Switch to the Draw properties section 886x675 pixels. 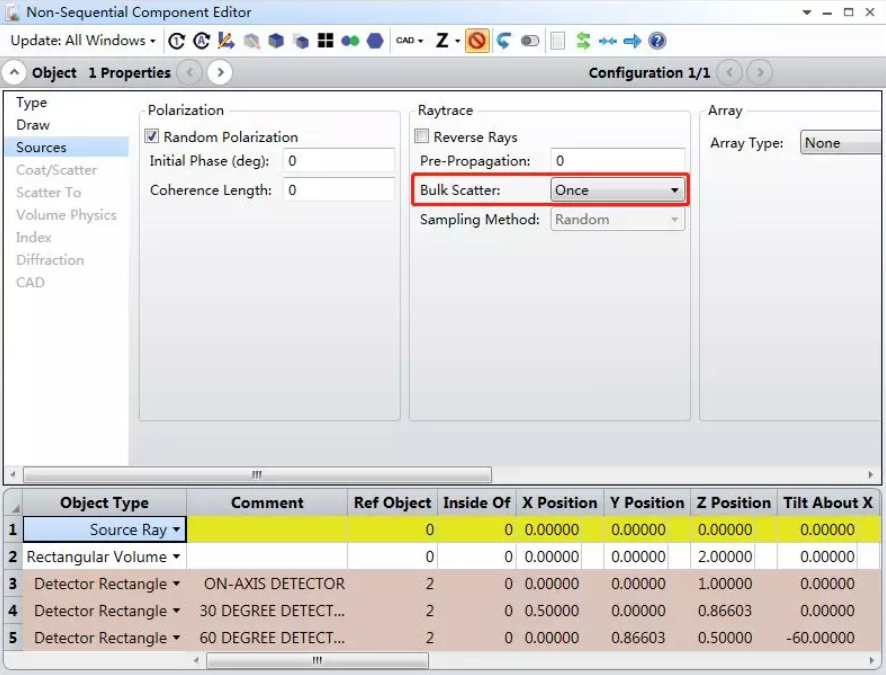[33, 125]
